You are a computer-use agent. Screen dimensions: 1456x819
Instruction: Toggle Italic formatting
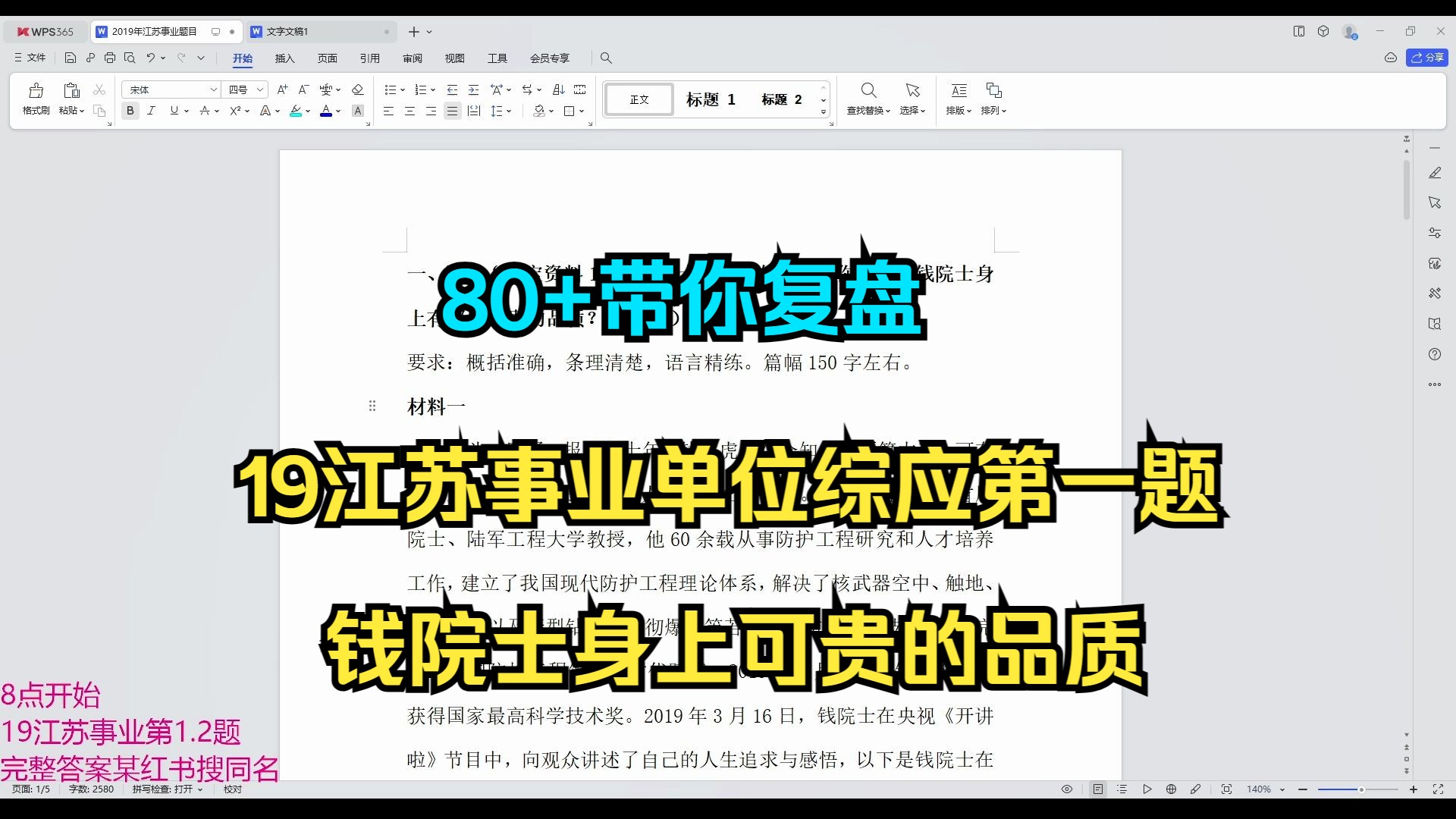pos(151,111)
